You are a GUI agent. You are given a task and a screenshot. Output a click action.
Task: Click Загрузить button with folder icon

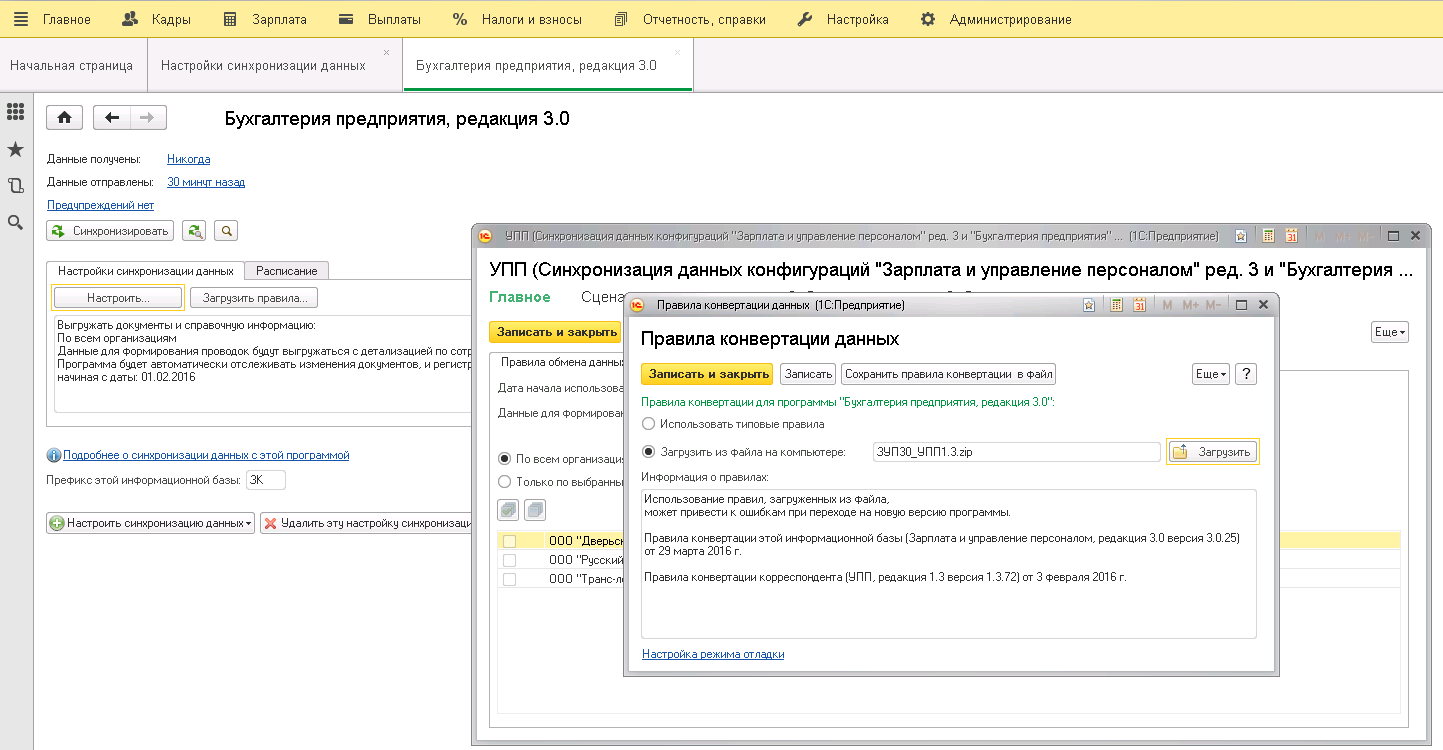[1213, 452]
